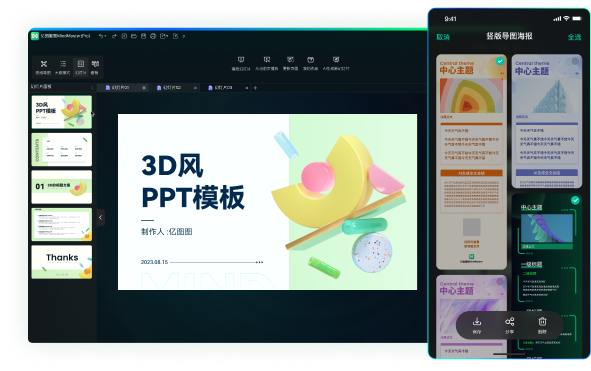Open a file with folder icon
The height and width of the screenshot is (371, 591).
click(134, 36)
